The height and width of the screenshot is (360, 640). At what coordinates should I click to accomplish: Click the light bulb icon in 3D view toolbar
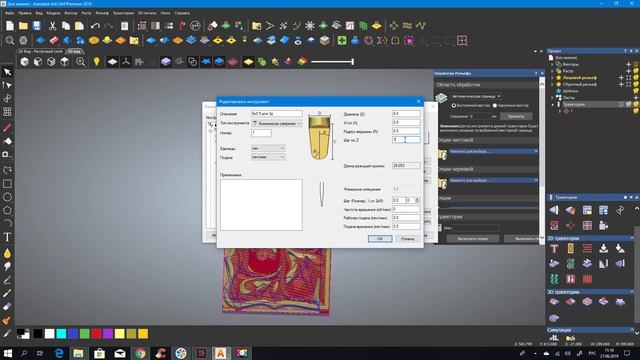96,62
